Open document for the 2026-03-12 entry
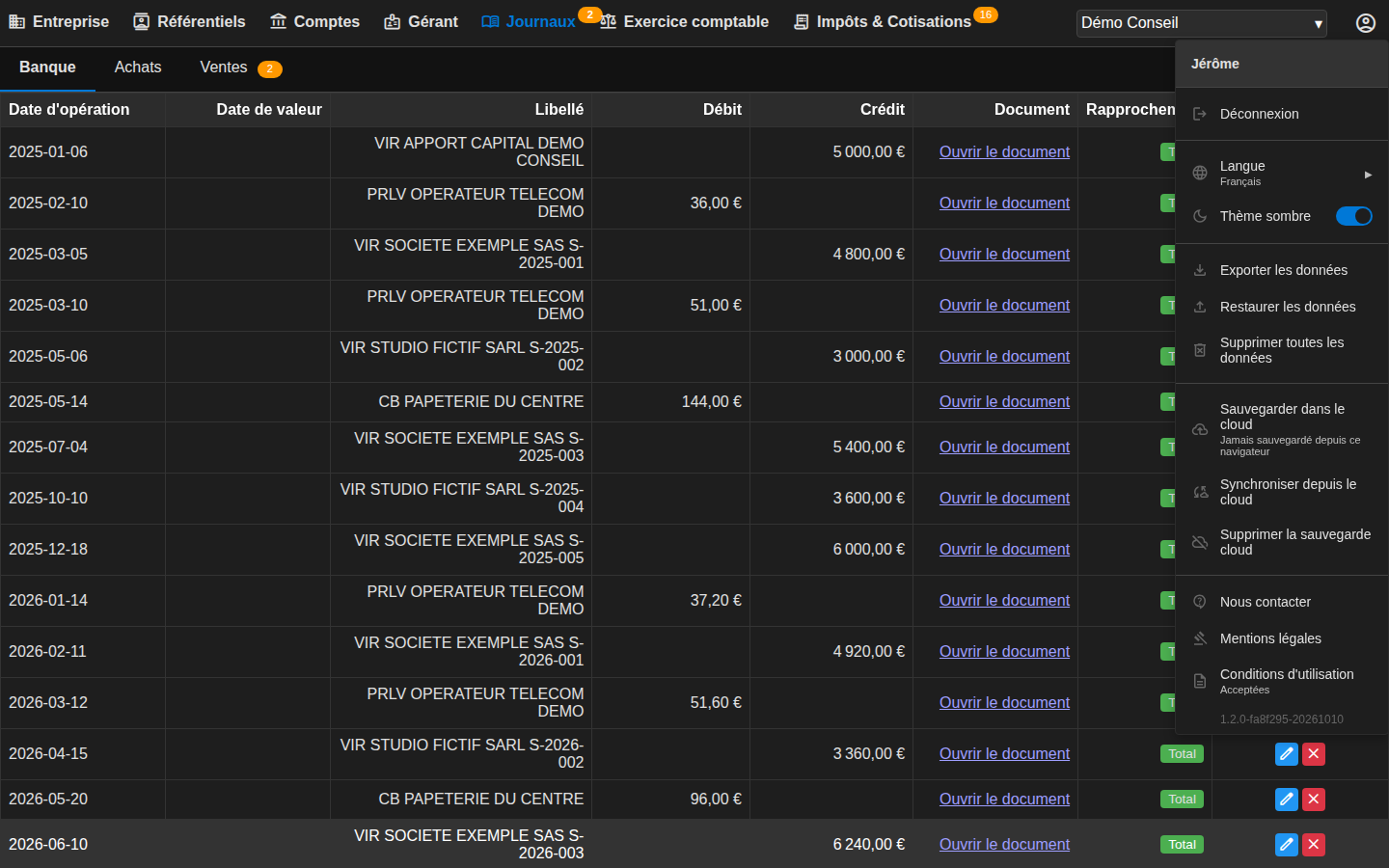 tap(1004, 702)
